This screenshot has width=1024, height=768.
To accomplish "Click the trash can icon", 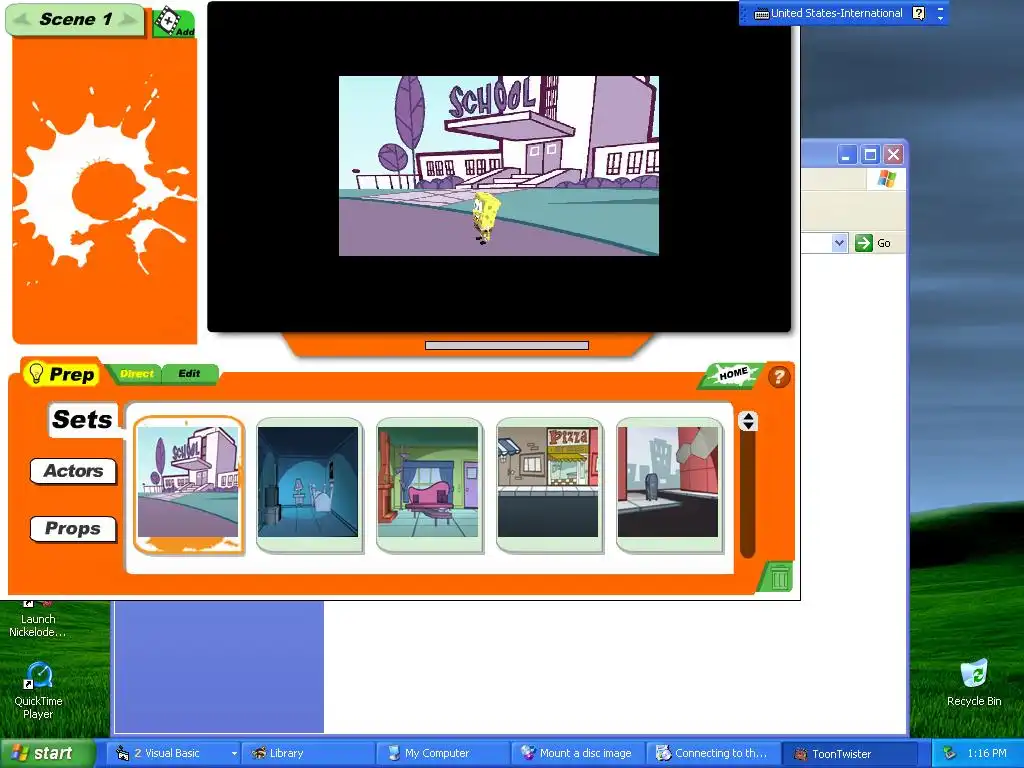I will pos(778,578).
